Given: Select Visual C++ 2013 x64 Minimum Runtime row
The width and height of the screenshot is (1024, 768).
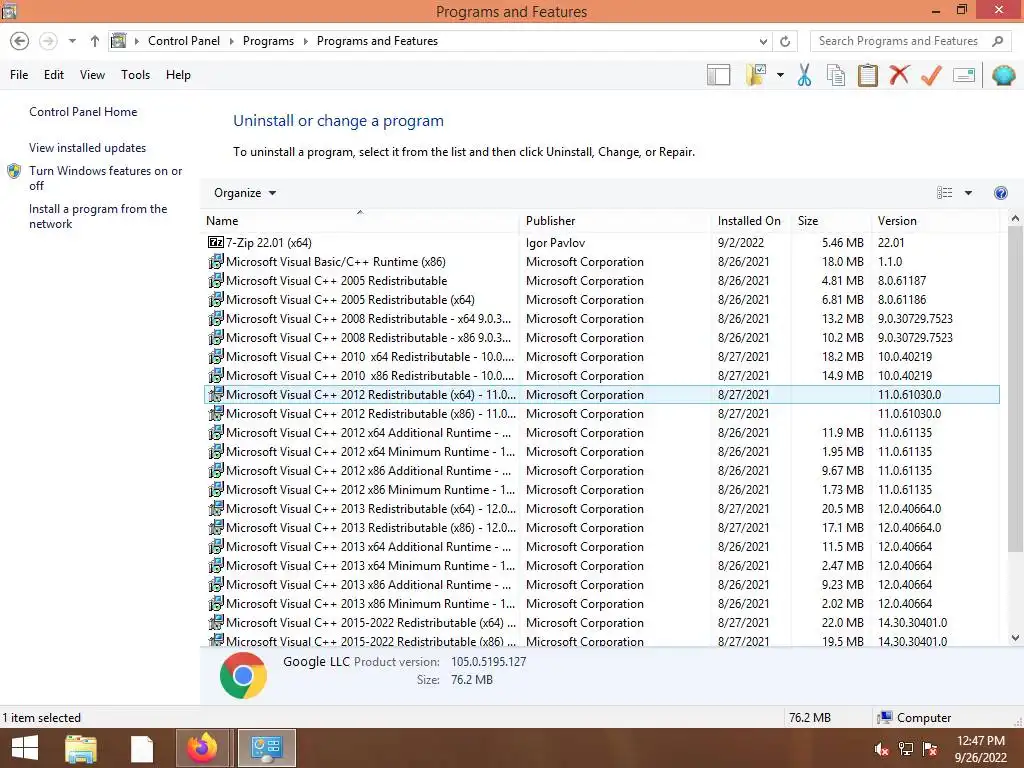Looking at the screenshot, I should coord(601,566).
